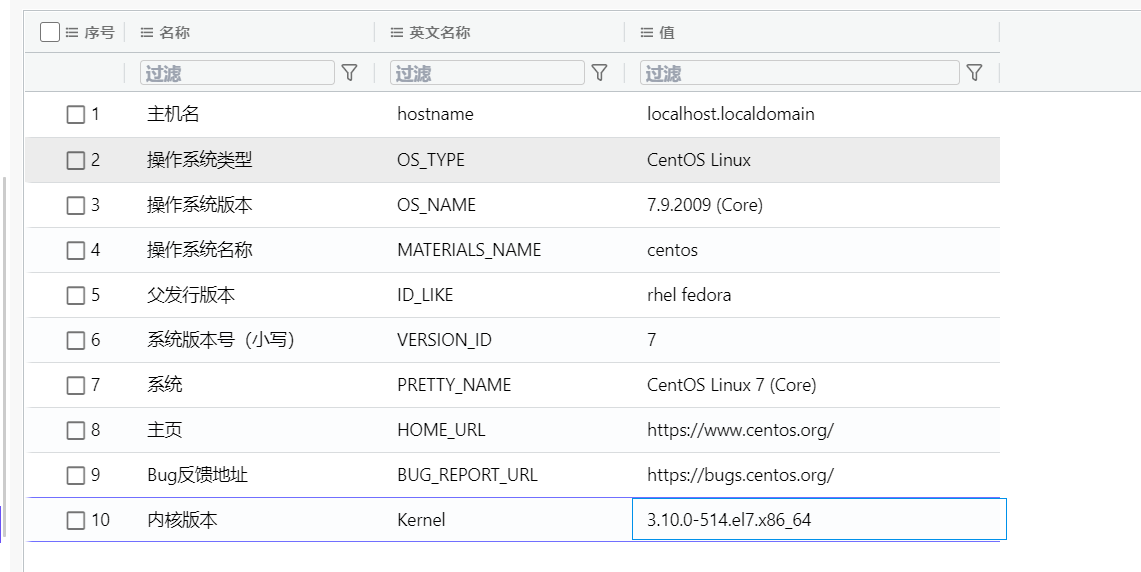Viewport: 1141px width, 572px height.
Task: Open the menu icon beside 值 header
Action: [647, 32]
